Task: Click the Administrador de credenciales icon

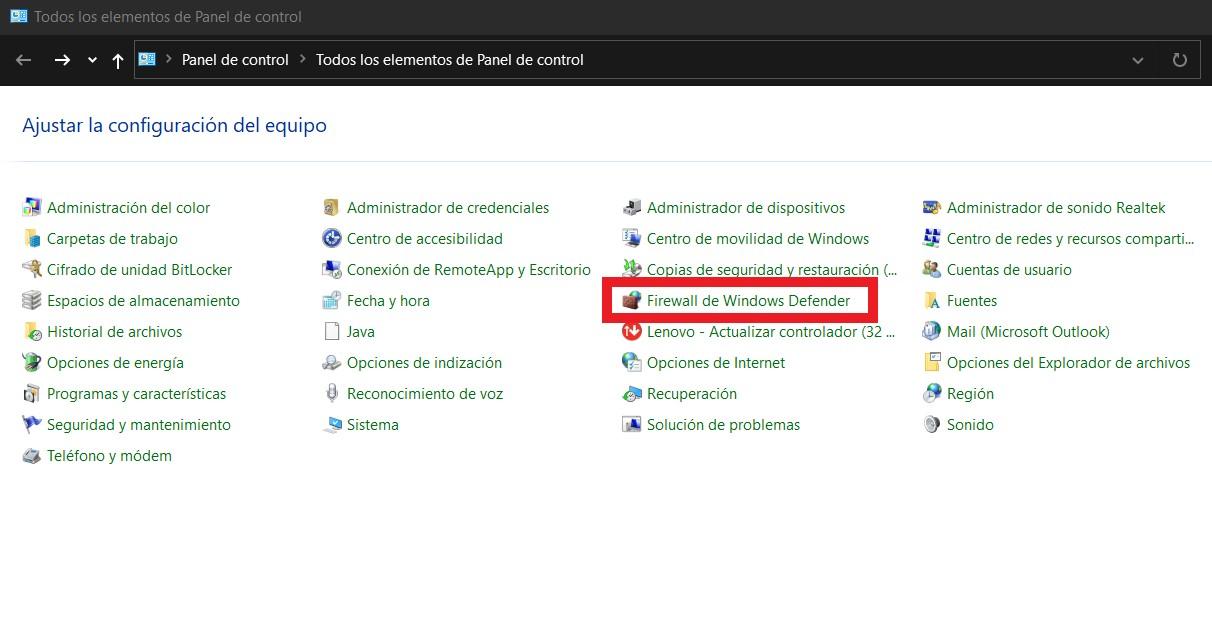Action: tap(332, 208)
